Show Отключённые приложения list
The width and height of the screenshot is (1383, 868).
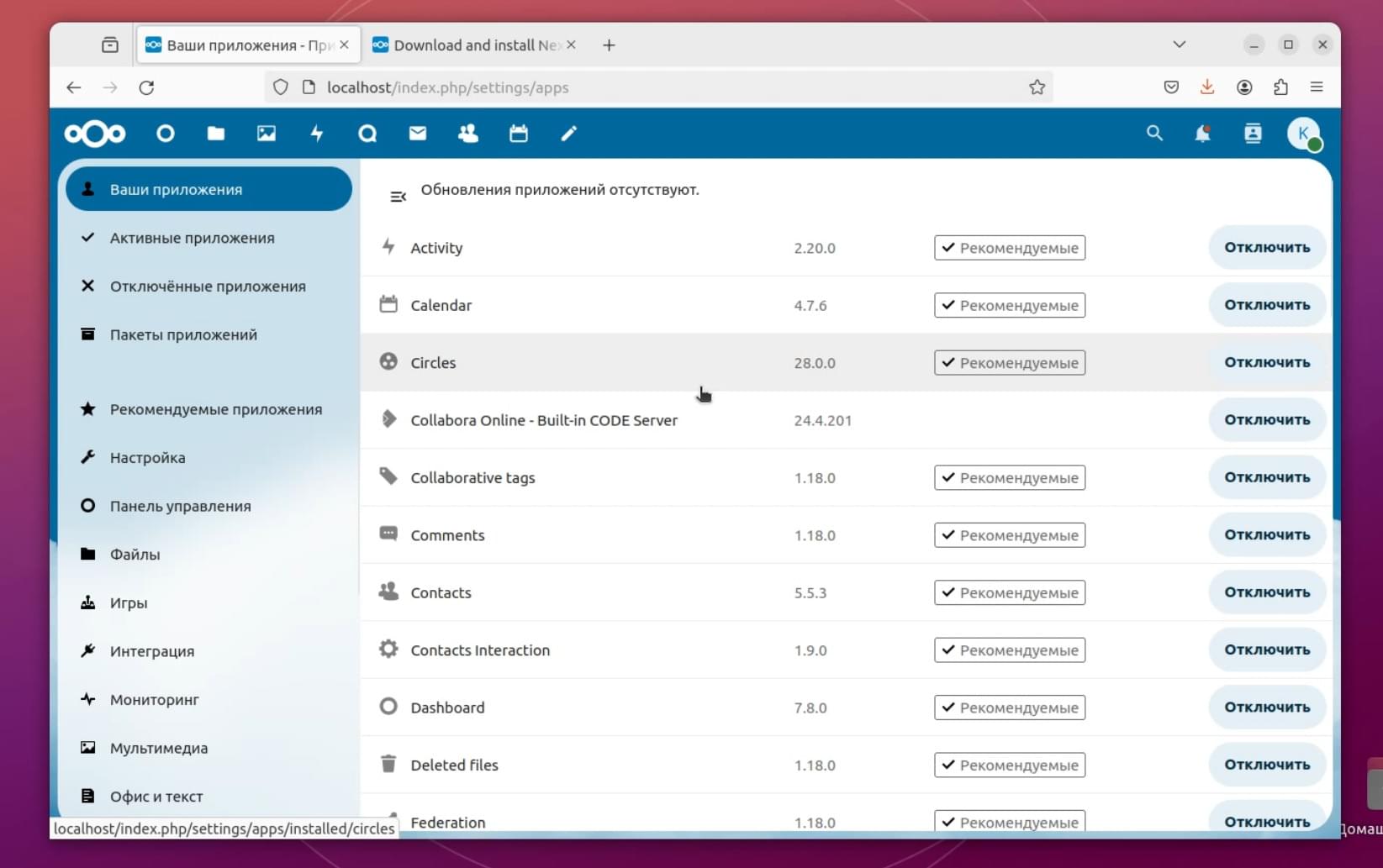(209, 286)
